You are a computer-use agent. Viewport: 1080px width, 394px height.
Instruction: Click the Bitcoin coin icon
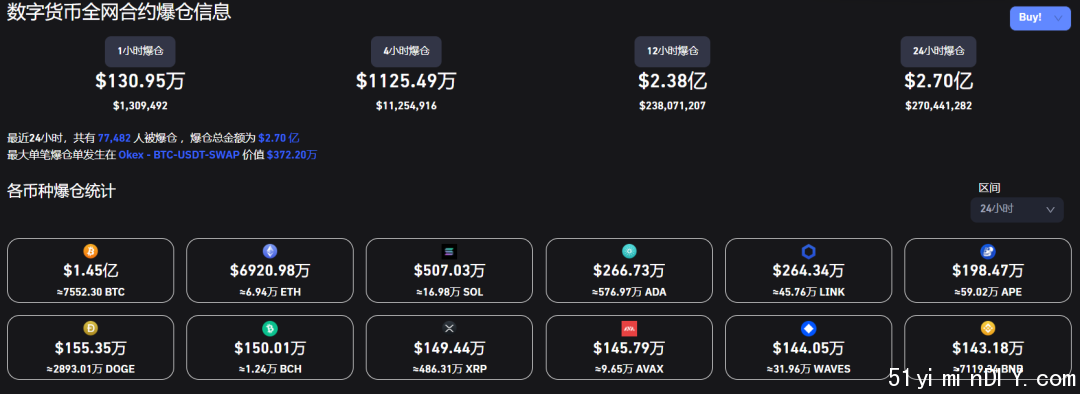pyautogui.click(x=91, y=251)
